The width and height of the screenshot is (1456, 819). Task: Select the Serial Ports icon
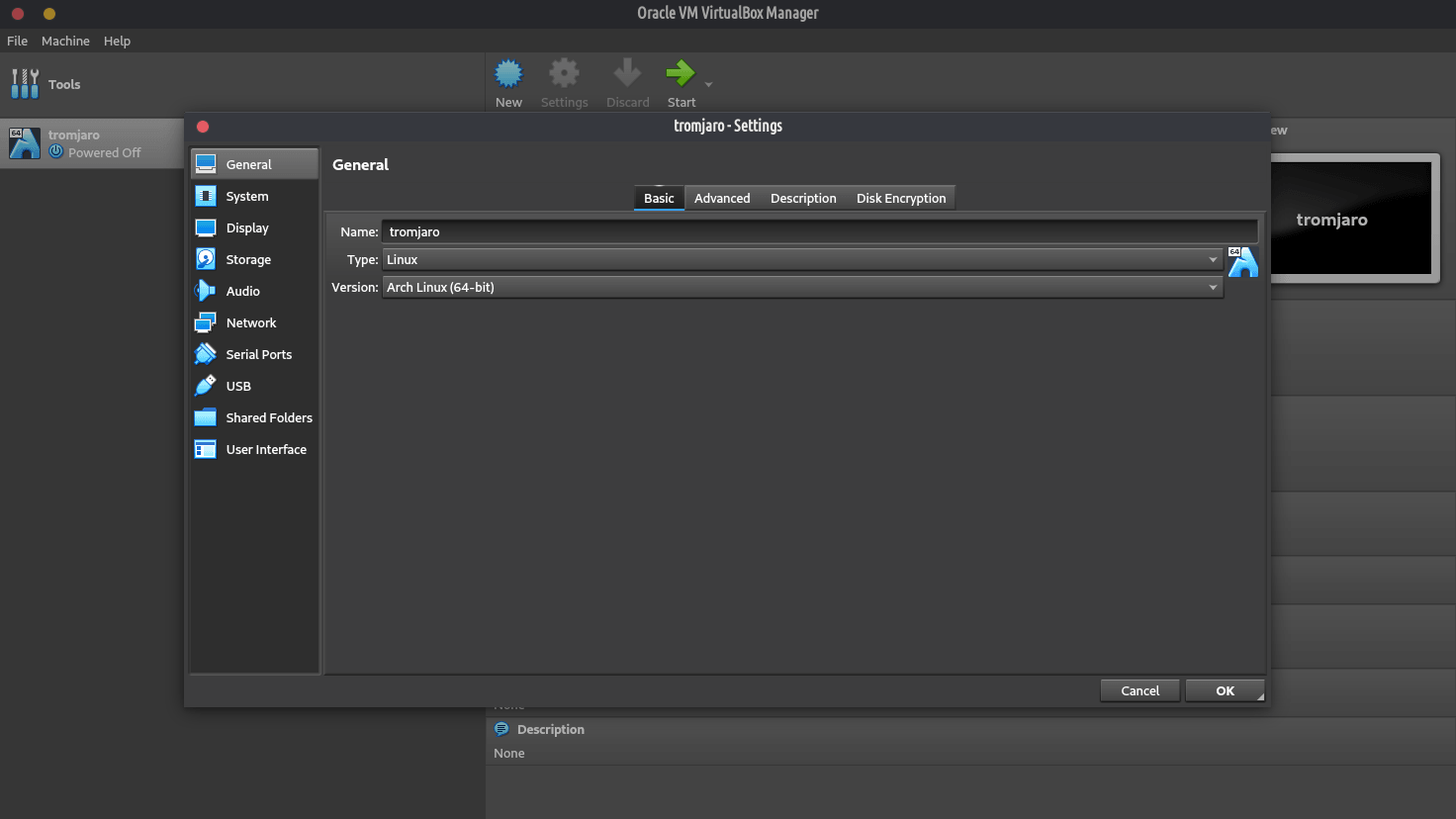point(206,354)
